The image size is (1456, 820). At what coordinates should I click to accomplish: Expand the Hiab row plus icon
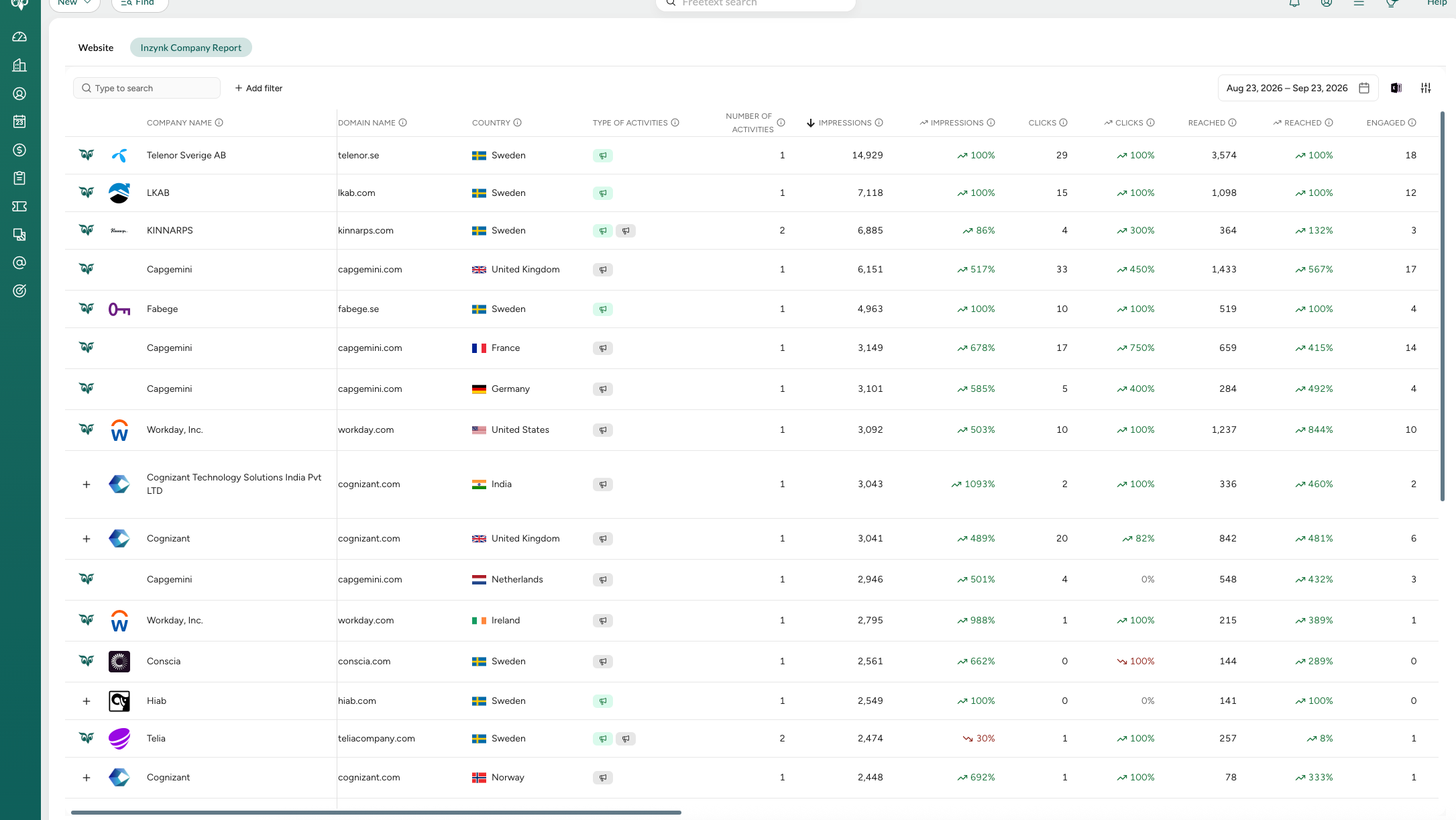click(x=87, y=701)
